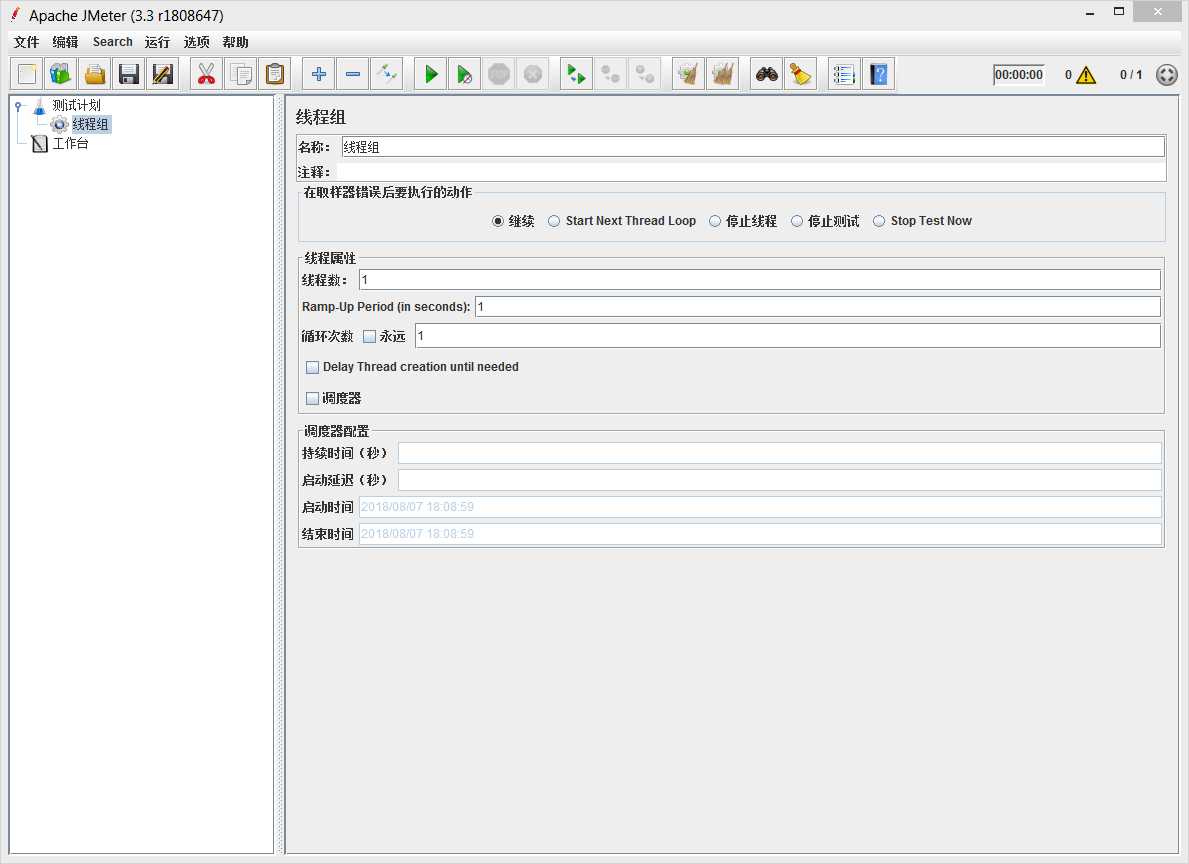This screenshot has width=1189, height=864.
Task: Cut with the scissors icon
Action: coord(206,74)
